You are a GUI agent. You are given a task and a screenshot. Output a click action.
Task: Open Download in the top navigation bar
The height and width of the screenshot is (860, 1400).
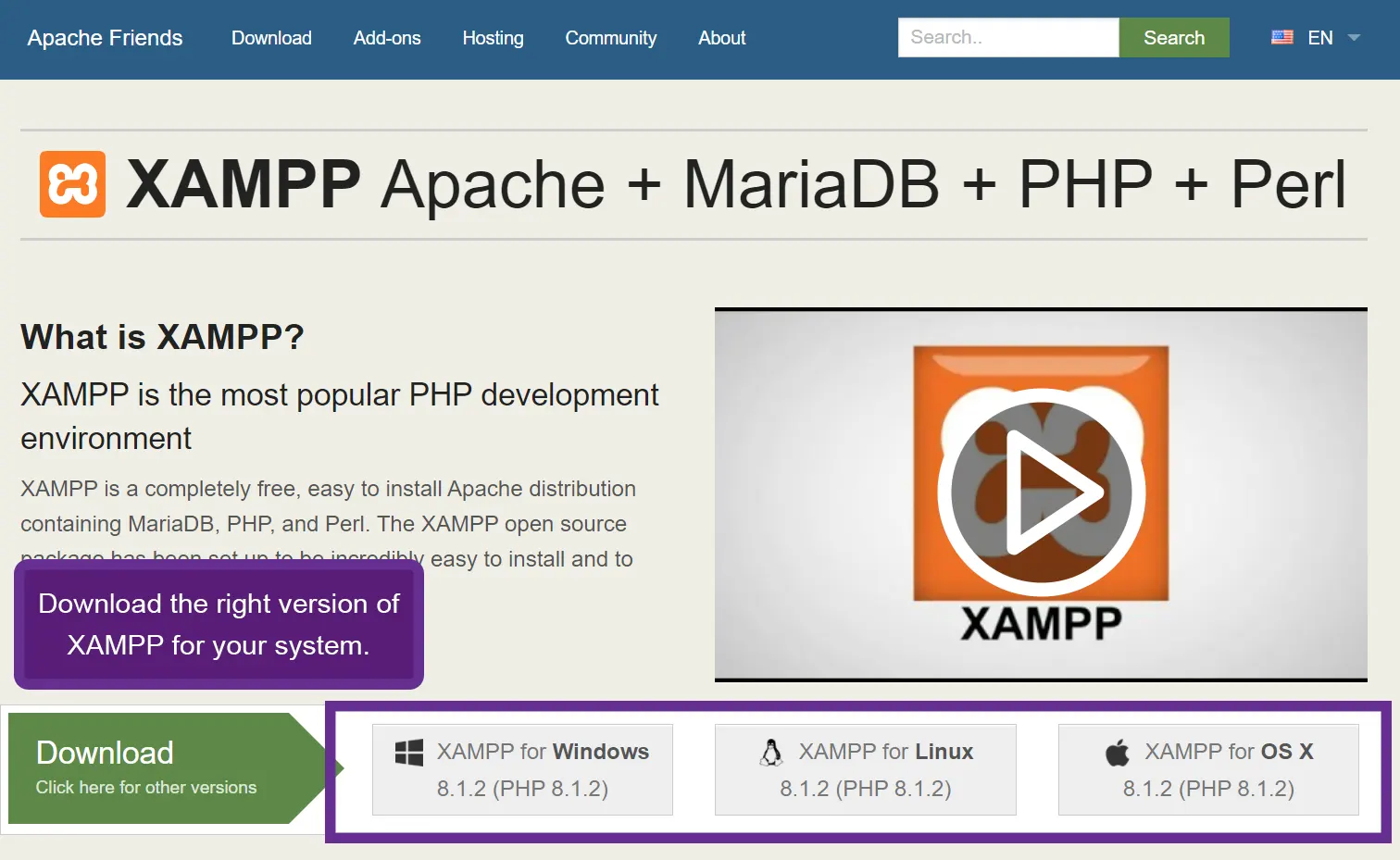click(x=271, y=38)
